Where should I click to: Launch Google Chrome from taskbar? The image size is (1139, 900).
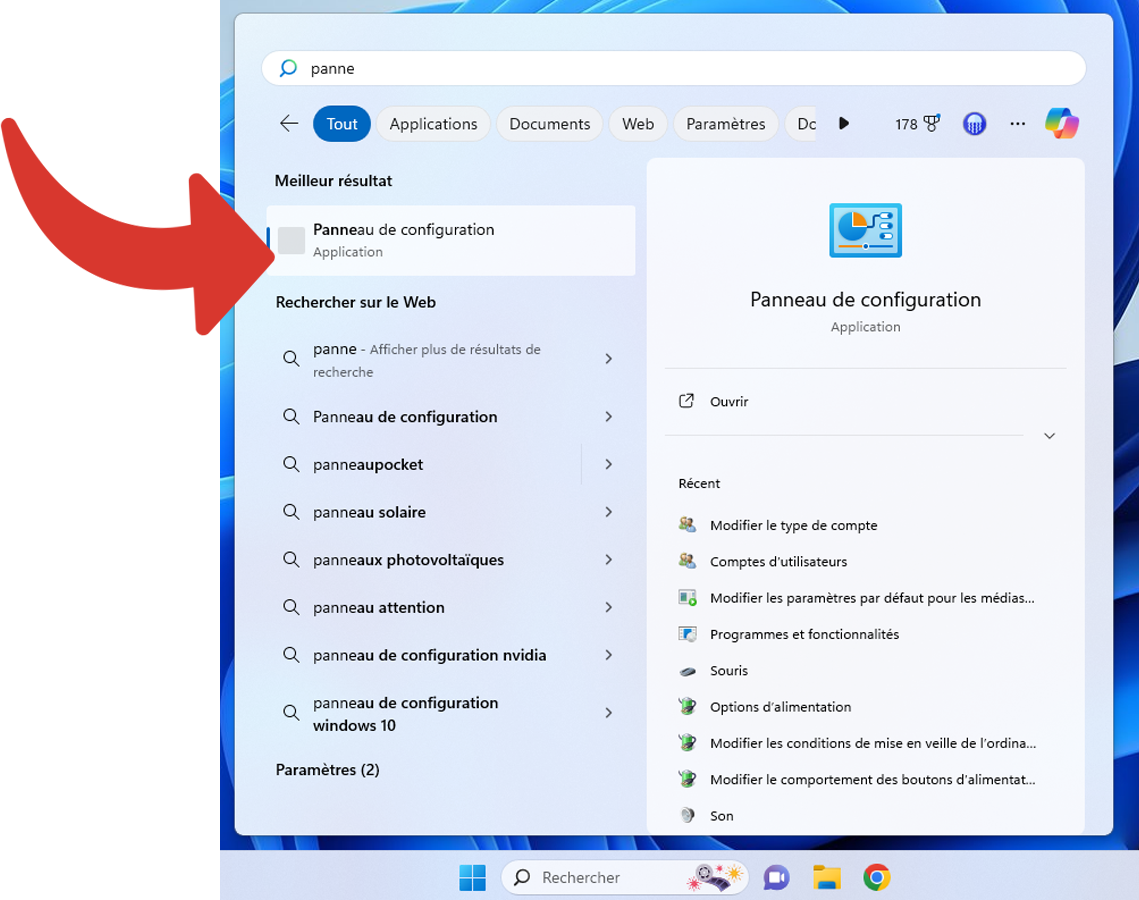tap(877, 877)
